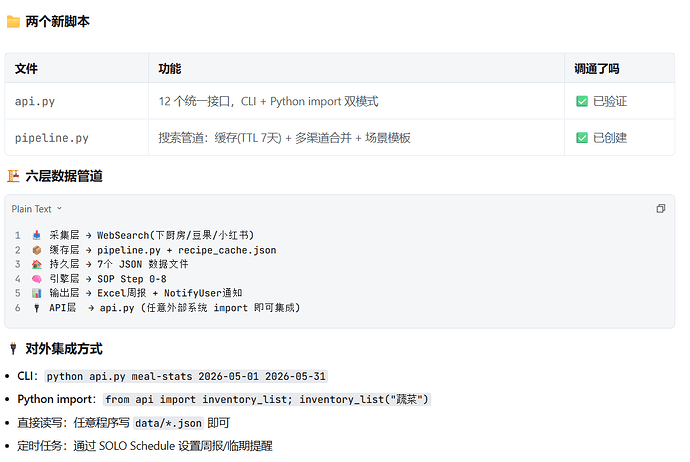This screenshot has height=462, width=690.
Task: Click the brain emoji on the 引擎层 line
Action: click(37, 279)
